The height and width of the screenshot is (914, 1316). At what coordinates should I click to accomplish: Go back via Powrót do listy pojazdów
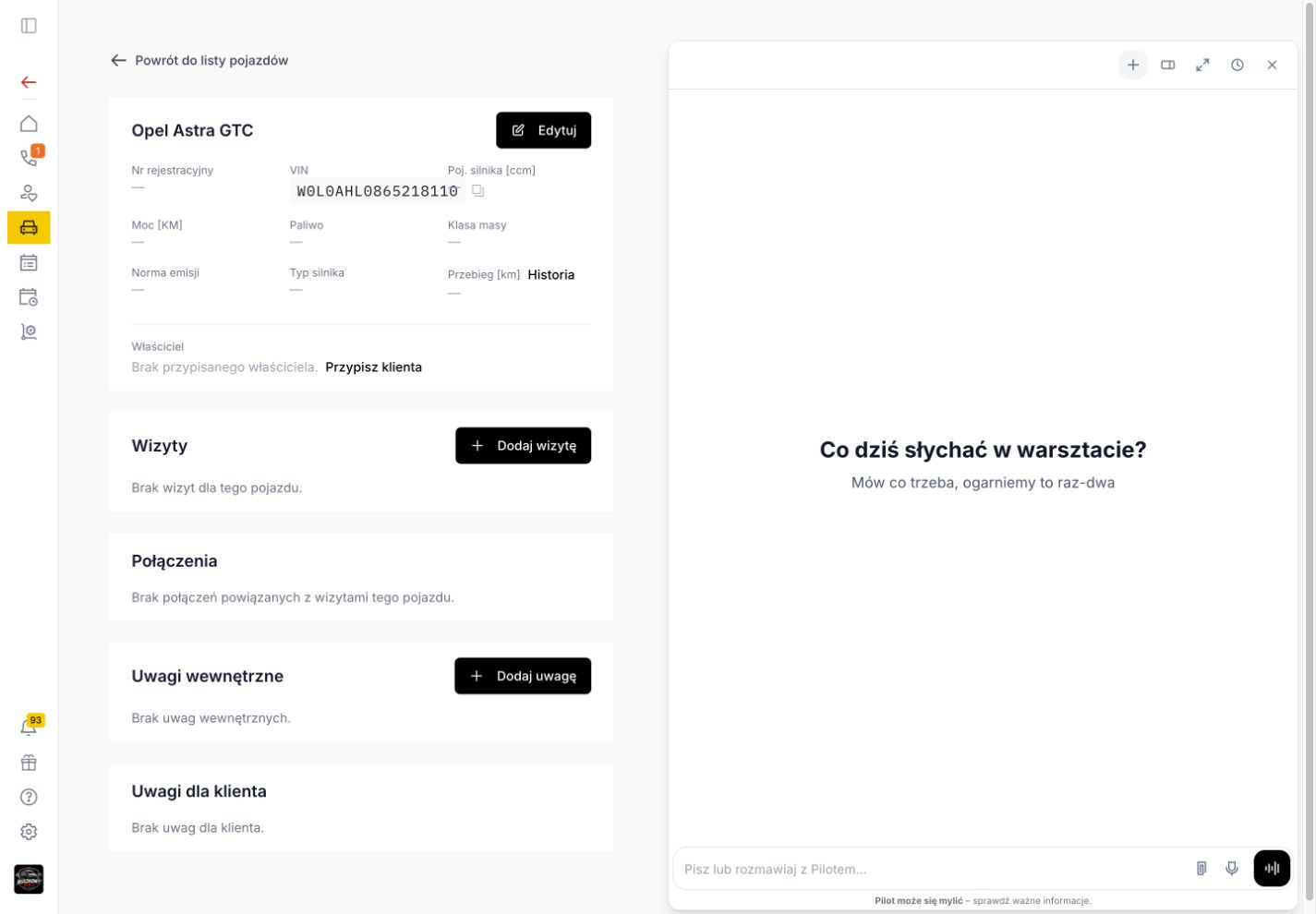point(199,60)
